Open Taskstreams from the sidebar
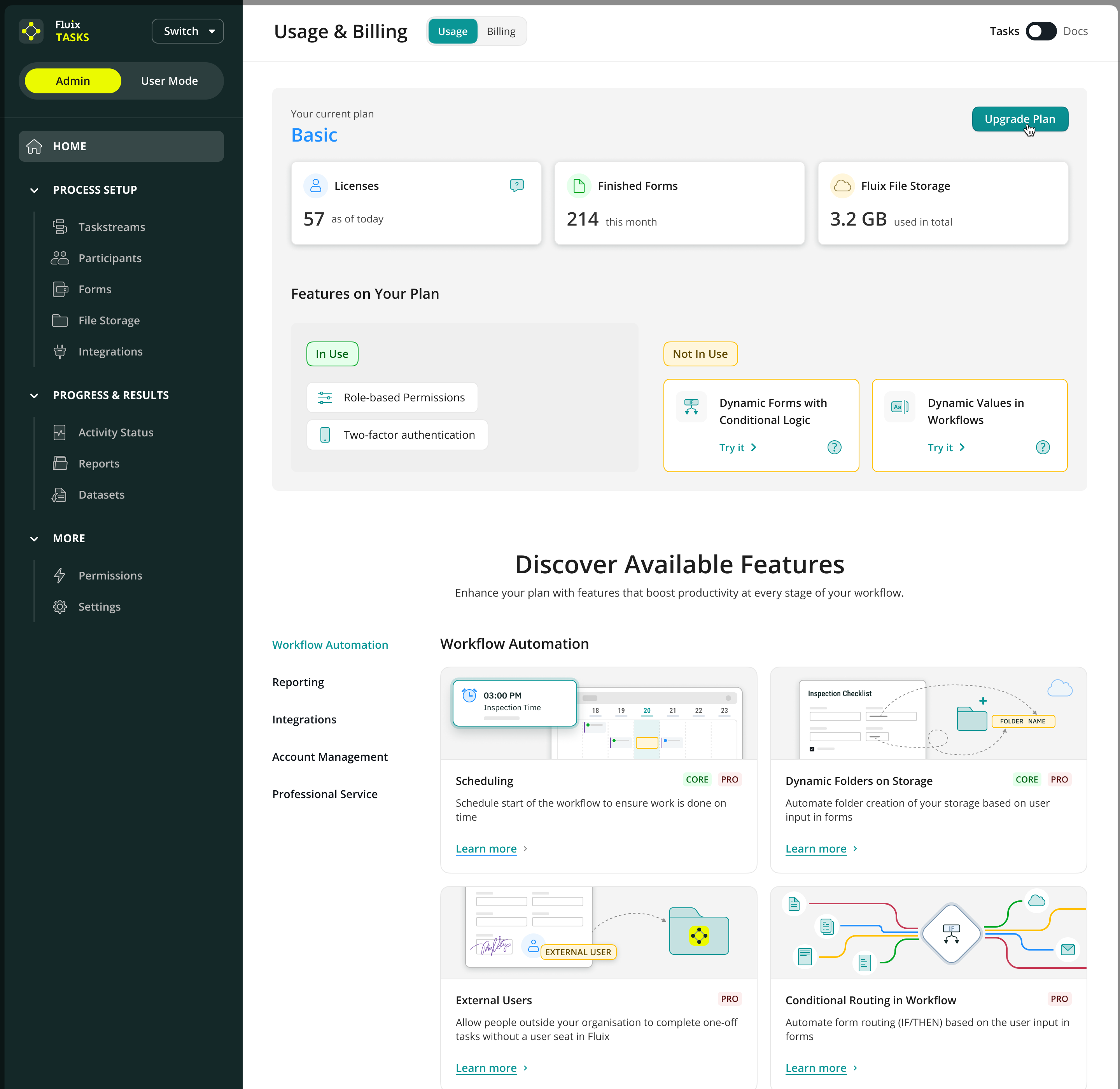 click(x=111, y=227)
